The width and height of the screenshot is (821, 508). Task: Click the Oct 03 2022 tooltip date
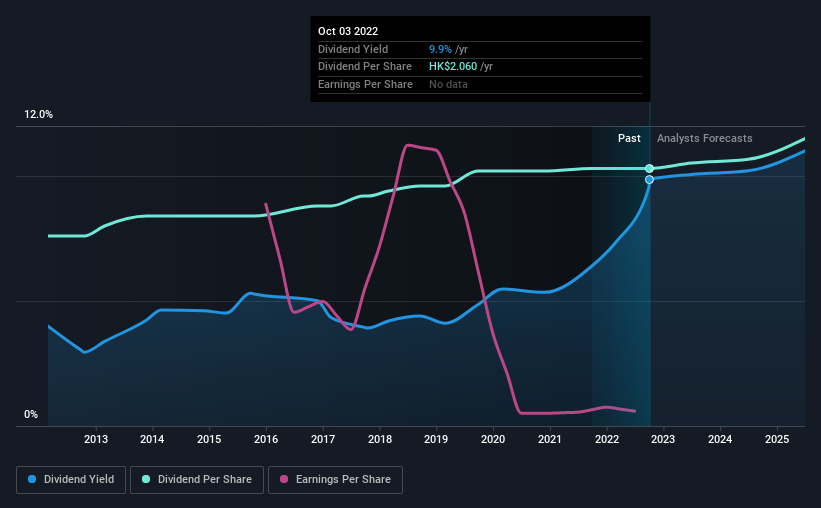(x=348, y=31)
